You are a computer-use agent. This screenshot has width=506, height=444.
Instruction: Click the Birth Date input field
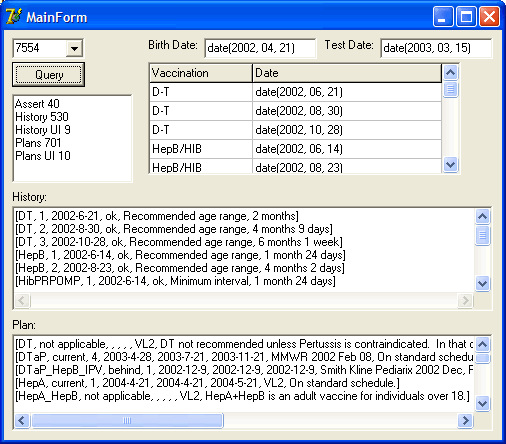pos(260,48)
